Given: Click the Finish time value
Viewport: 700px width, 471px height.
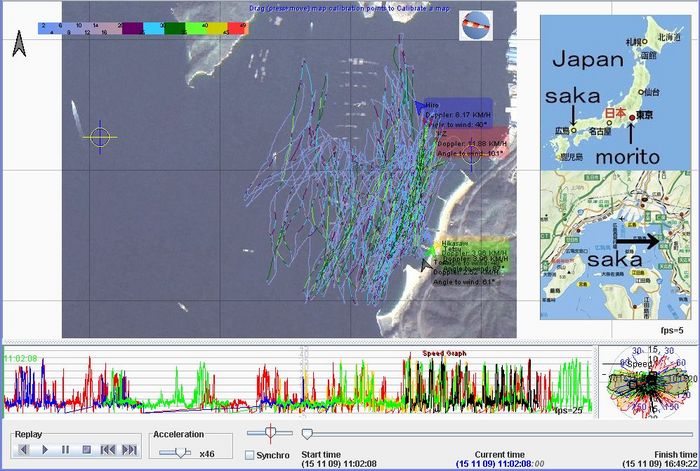Looking at the screenshot, I should [659, 464].
